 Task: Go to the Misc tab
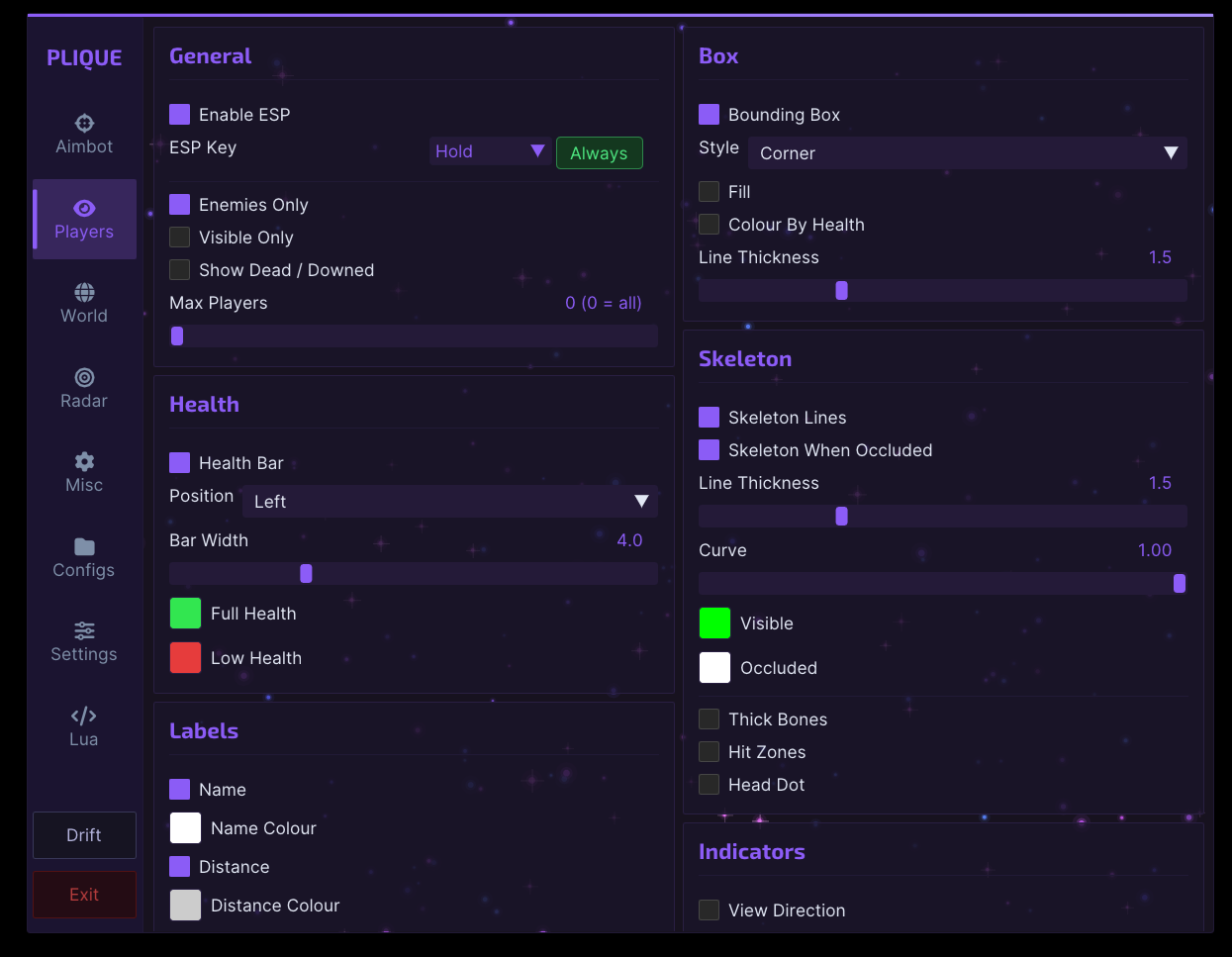(84, 473)
